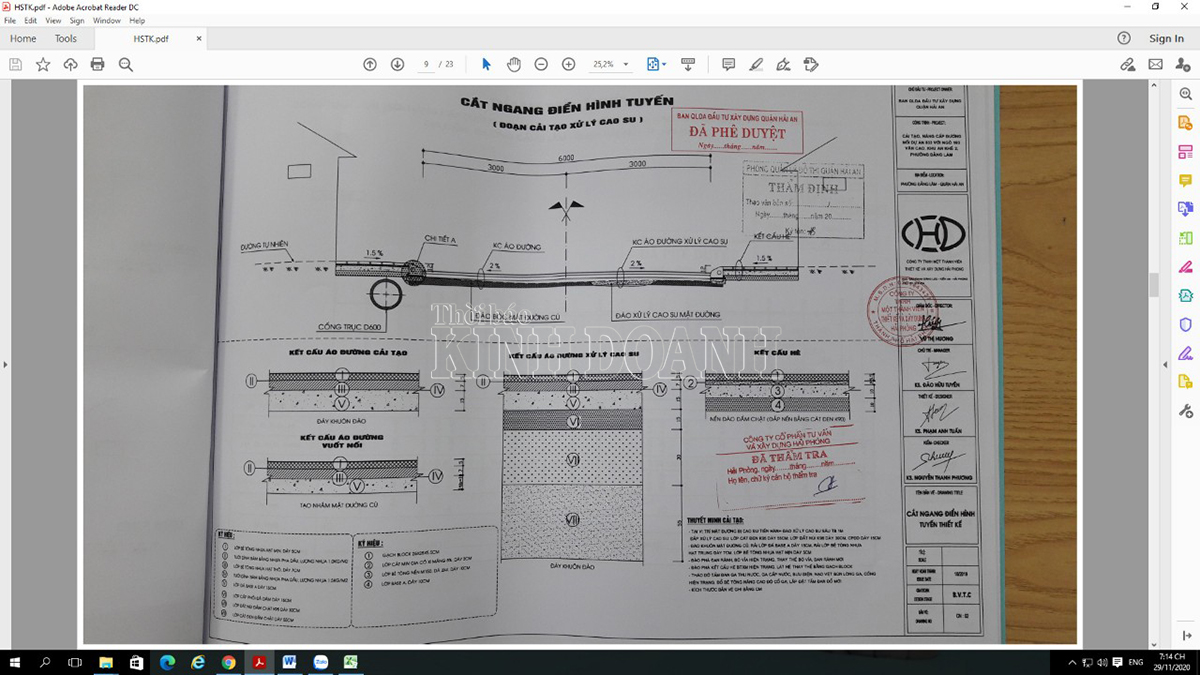The height and width of the screenshot is (675, 1200).
Task: Add a sticky note comment
Action: [x=728, y=64]
